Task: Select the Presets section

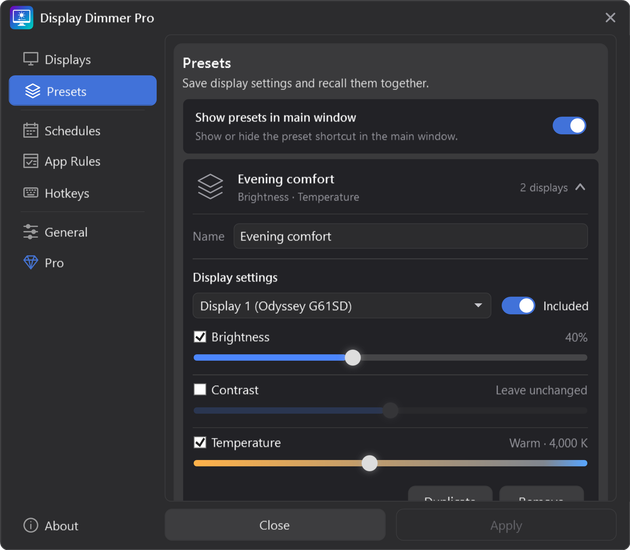Action: pyautogui.click(x=83, y=91)
